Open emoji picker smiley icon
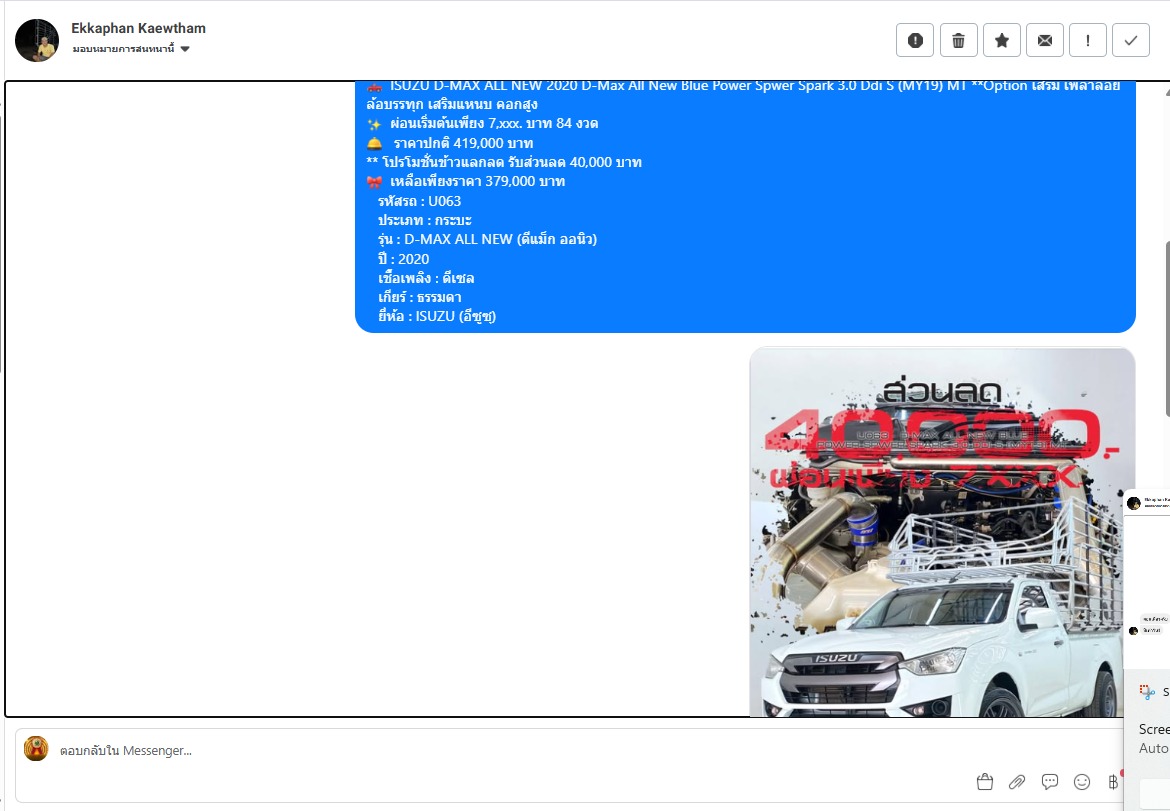Viewport: 1170px width, 811px height. click(1081, 782)
